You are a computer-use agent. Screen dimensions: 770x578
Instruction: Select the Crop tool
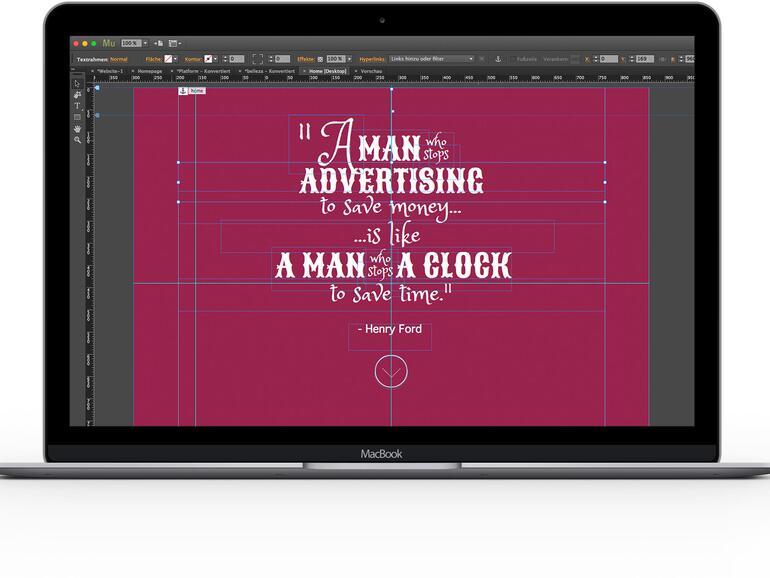tap(77, 94)
